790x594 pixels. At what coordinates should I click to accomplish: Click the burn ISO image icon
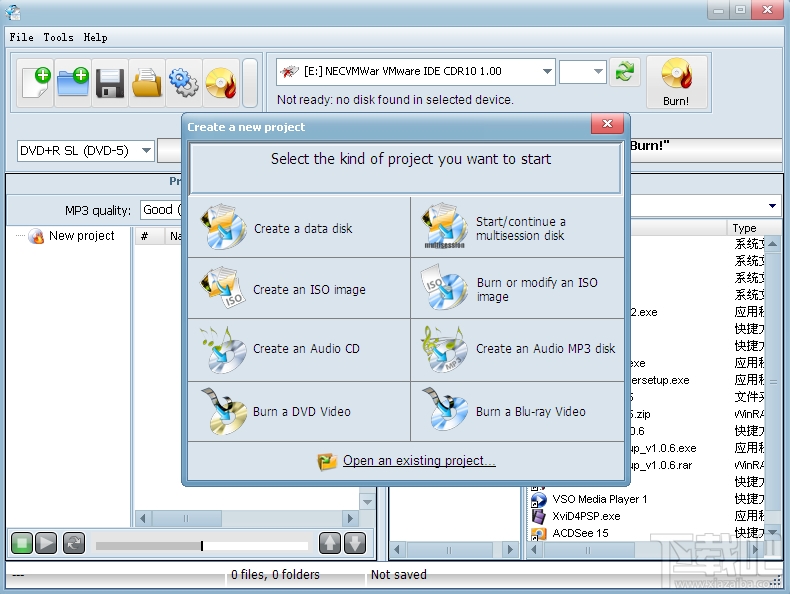[x=444, y=289]
